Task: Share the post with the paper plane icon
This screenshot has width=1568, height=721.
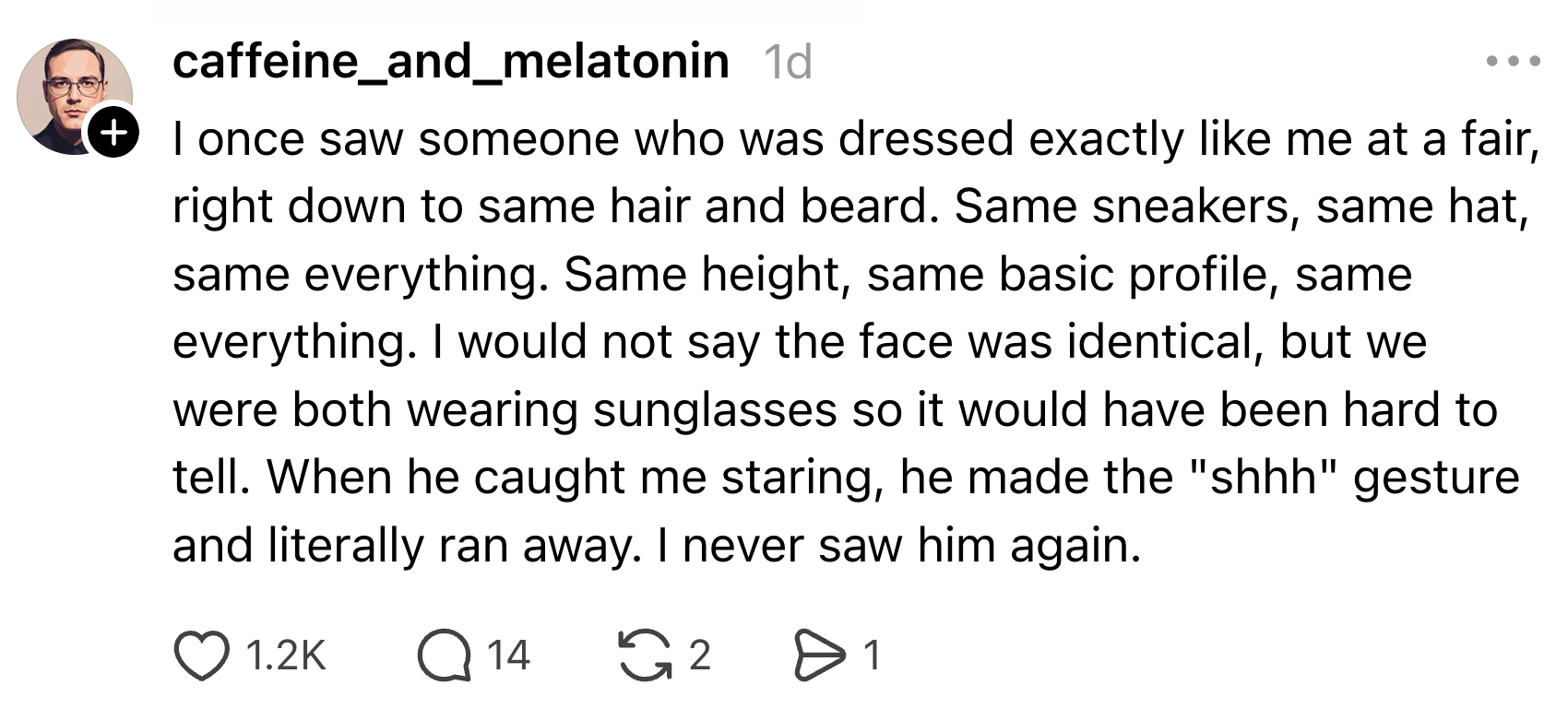Action: [819, 656]
